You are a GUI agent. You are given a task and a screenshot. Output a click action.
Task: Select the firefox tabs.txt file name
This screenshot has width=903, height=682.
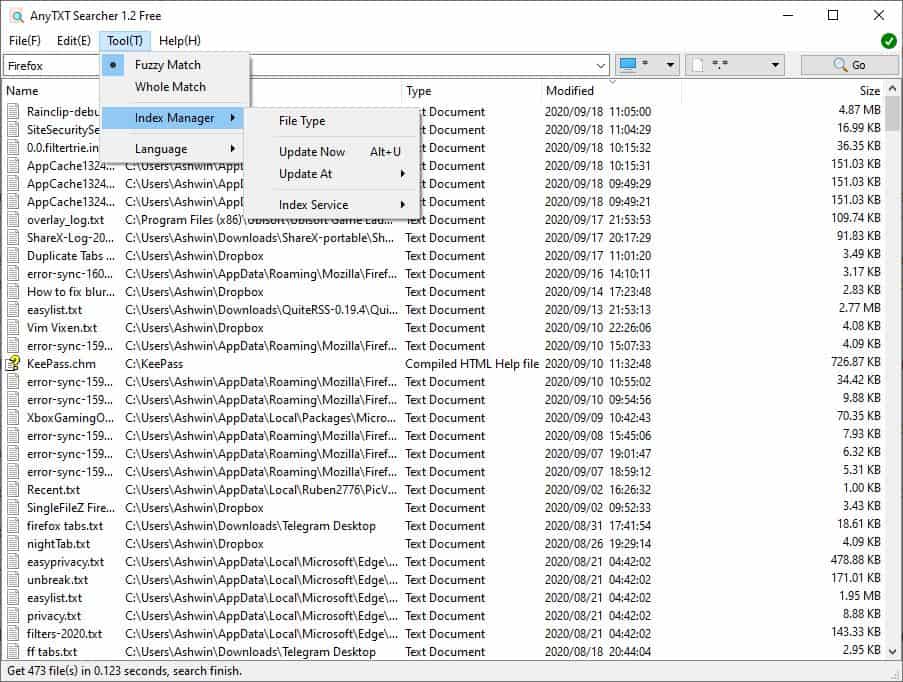pyautogui.click(x=65, y=526)
